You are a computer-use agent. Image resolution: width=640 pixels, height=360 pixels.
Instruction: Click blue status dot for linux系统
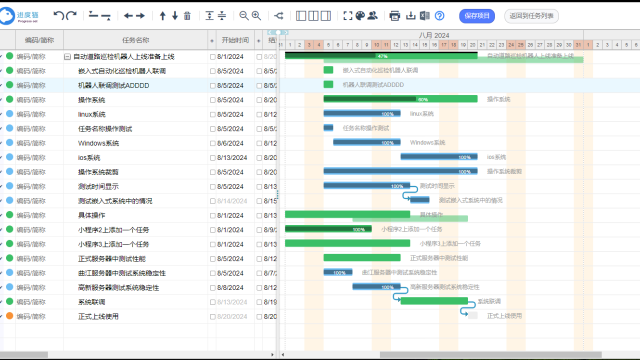tap(9, 114)
